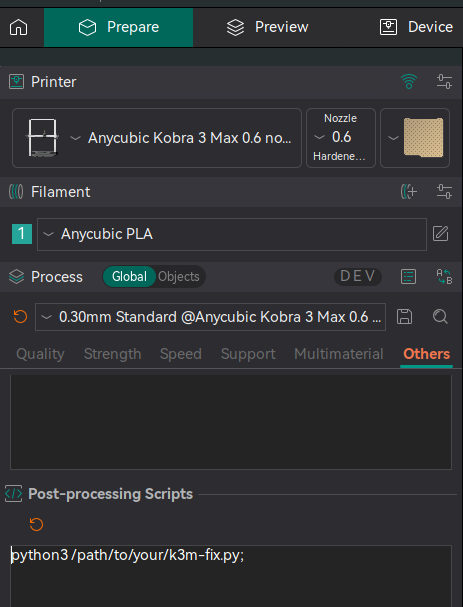Open the Strength settings tab
This screenshot has height=607, width=463.
point(113,354)
